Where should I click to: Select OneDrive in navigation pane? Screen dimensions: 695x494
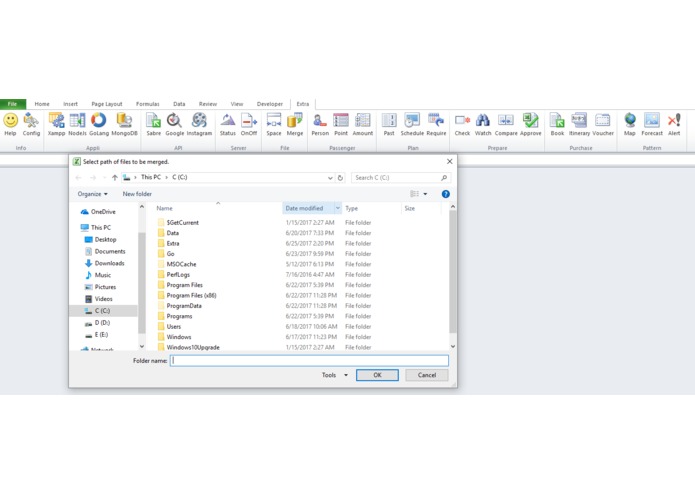pyautogui.click(x=98, y=212)
